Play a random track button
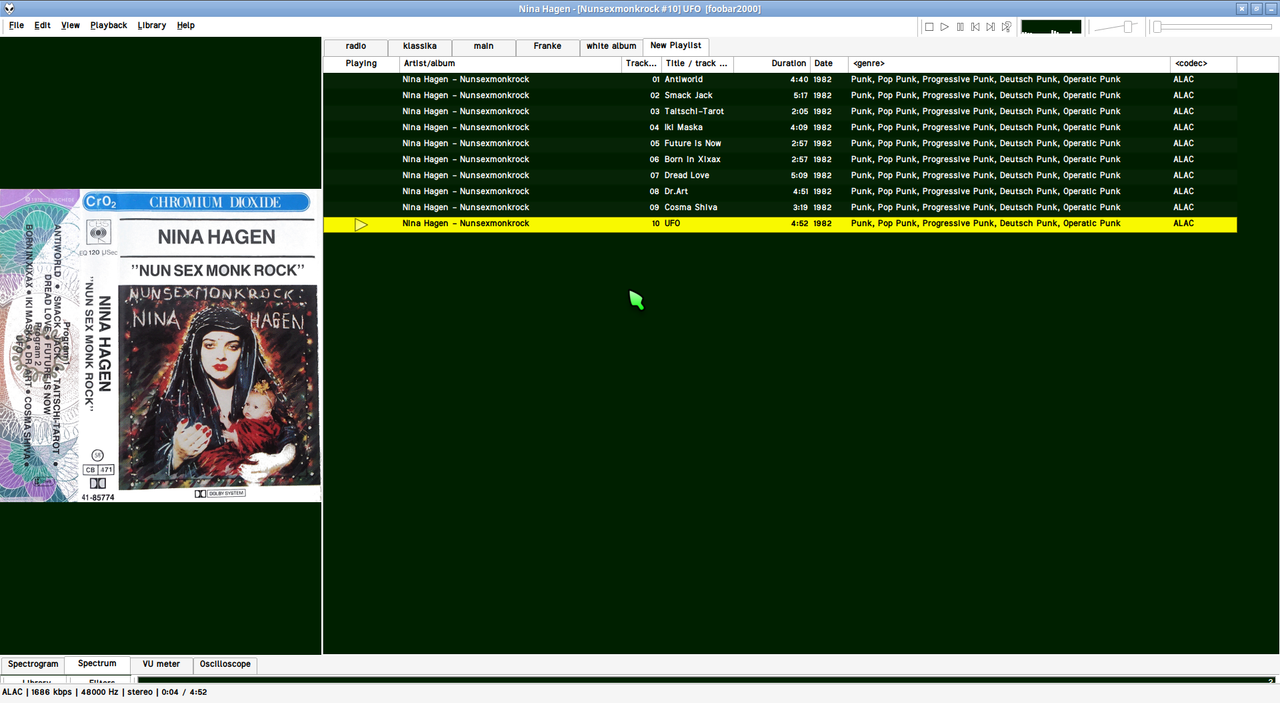1280x703 pixels. coord(1006,27)
